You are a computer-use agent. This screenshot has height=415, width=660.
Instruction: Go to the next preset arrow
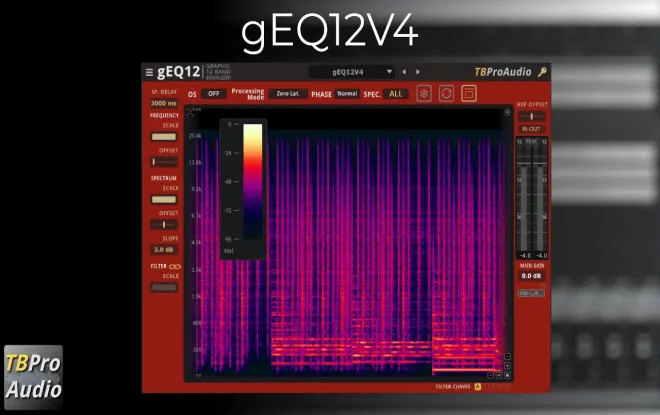[x=418, y=72]
